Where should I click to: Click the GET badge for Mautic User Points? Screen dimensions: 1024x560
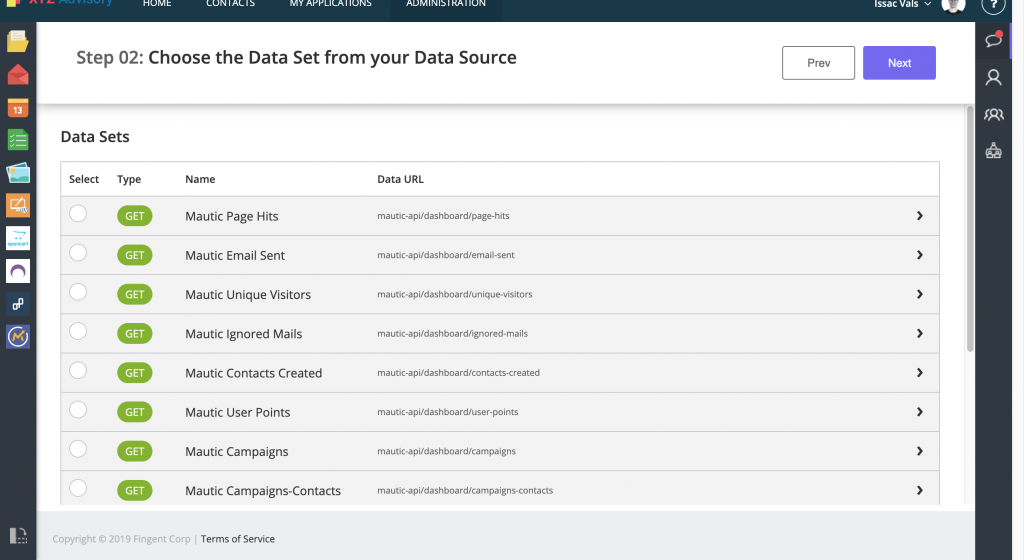135,412
